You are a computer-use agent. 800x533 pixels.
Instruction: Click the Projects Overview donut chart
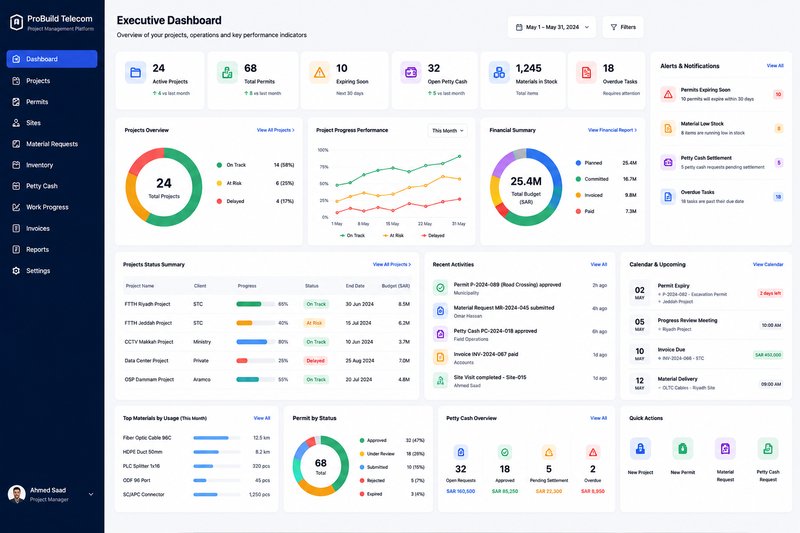click(x=164, y=187)
